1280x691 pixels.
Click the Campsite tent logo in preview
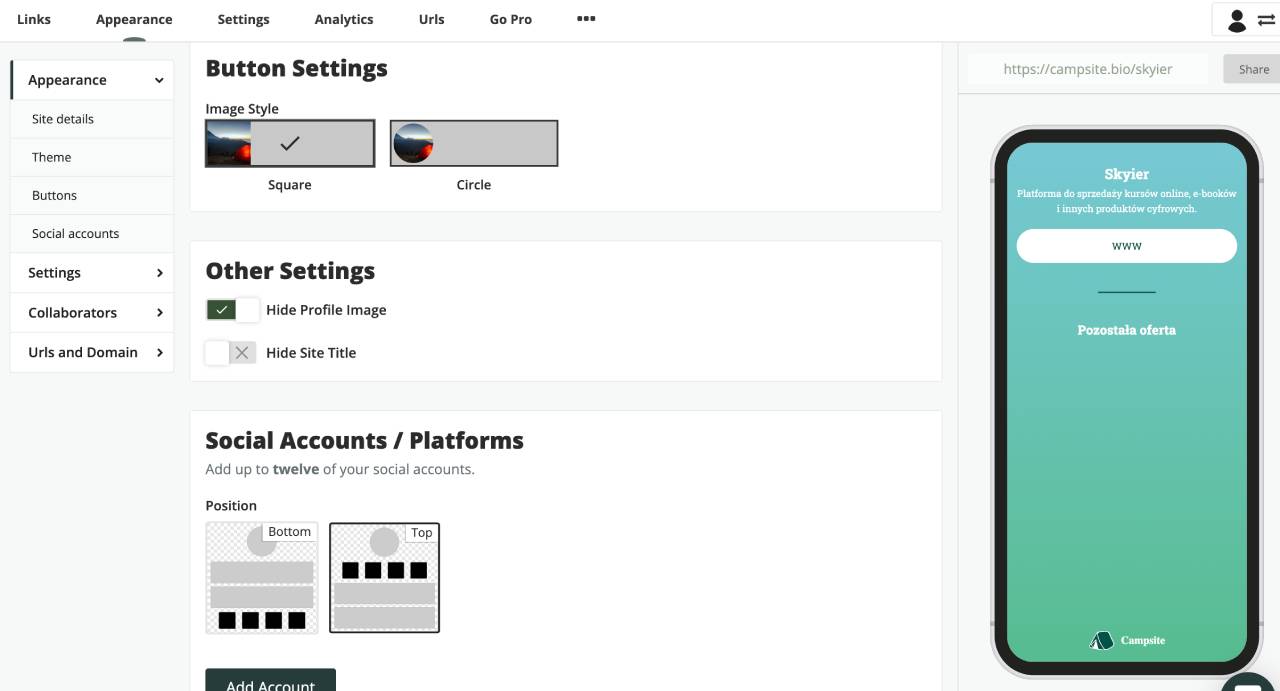[x=1101, y=640]
